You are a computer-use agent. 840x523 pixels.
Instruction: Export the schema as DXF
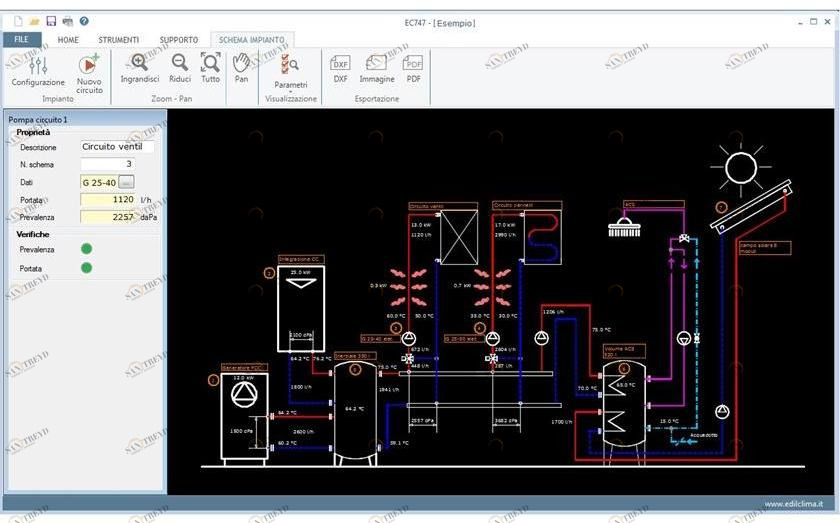[x=340, y=68]
